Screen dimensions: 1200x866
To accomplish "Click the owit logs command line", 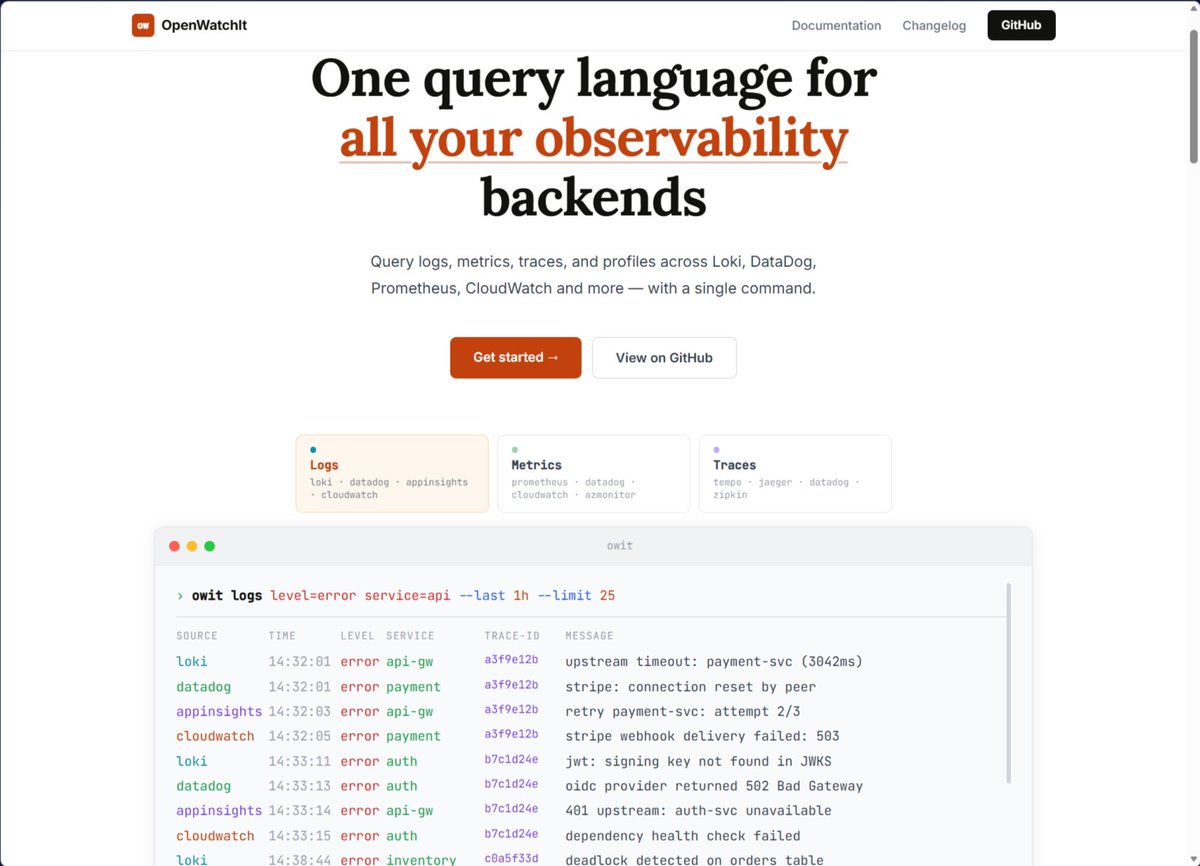I will [x=396, y=595].
